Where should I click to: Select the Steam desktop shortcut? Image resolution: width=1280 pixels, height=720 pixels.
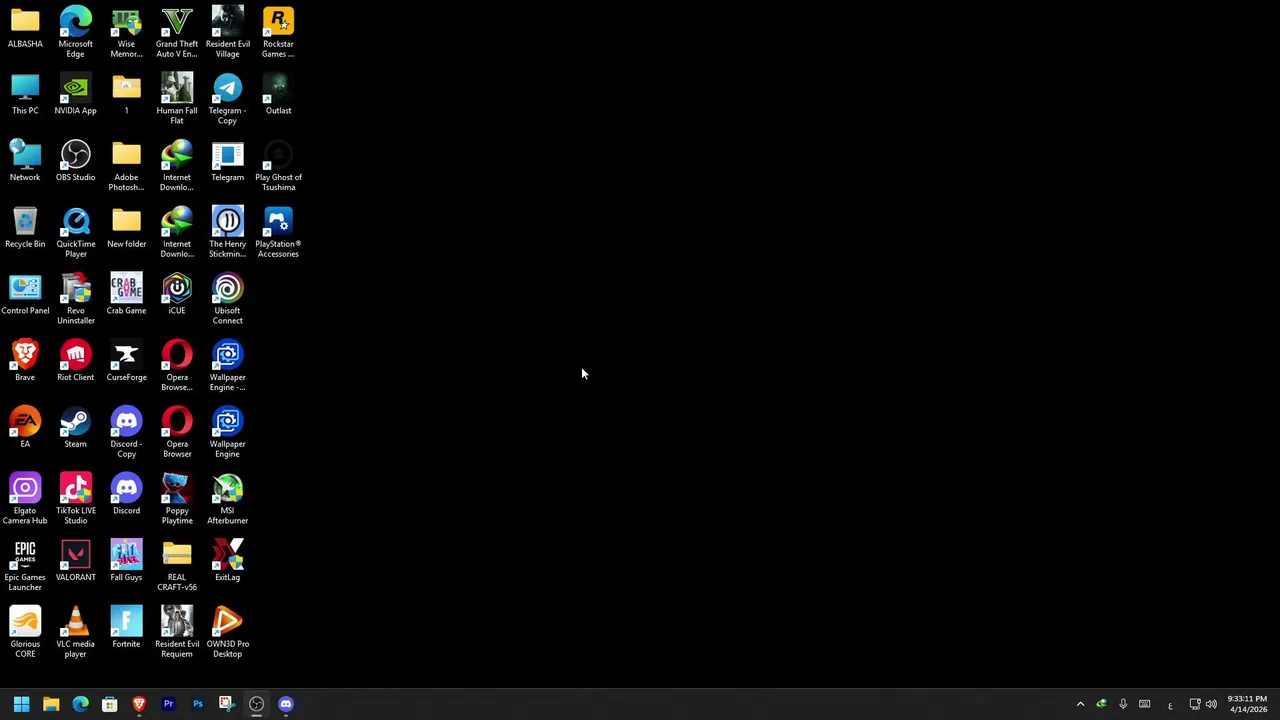(x=76, y=428)
